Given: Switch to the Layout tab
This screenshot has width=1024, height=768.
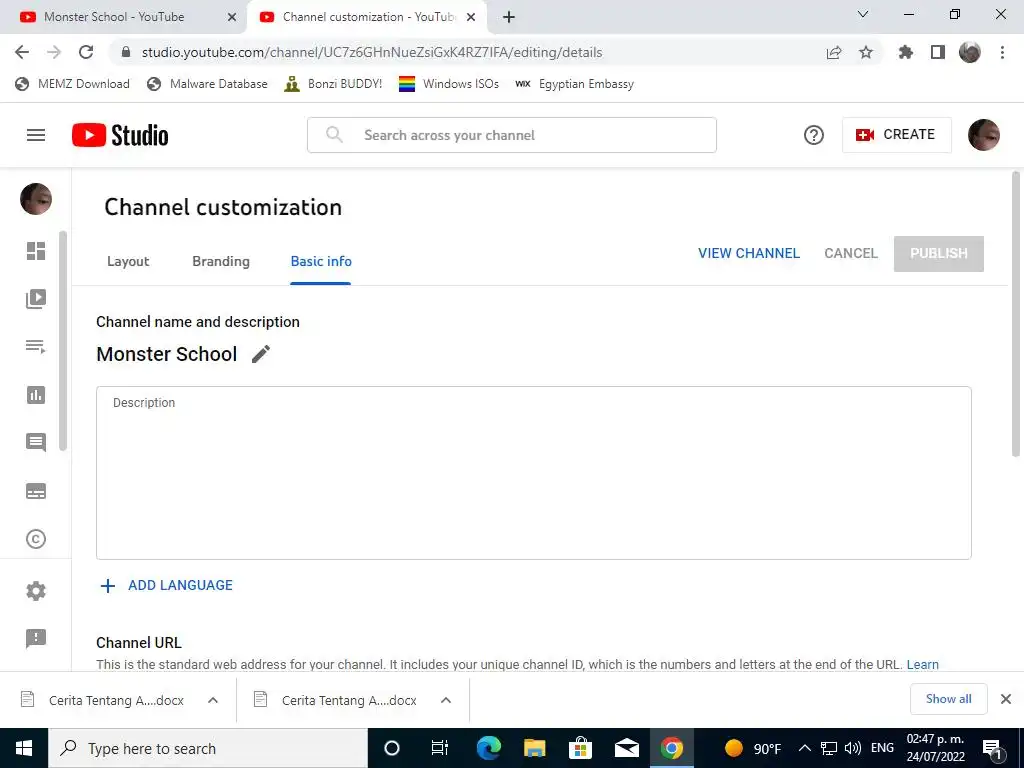Looking at the screenshot, I should pos(128,261).
